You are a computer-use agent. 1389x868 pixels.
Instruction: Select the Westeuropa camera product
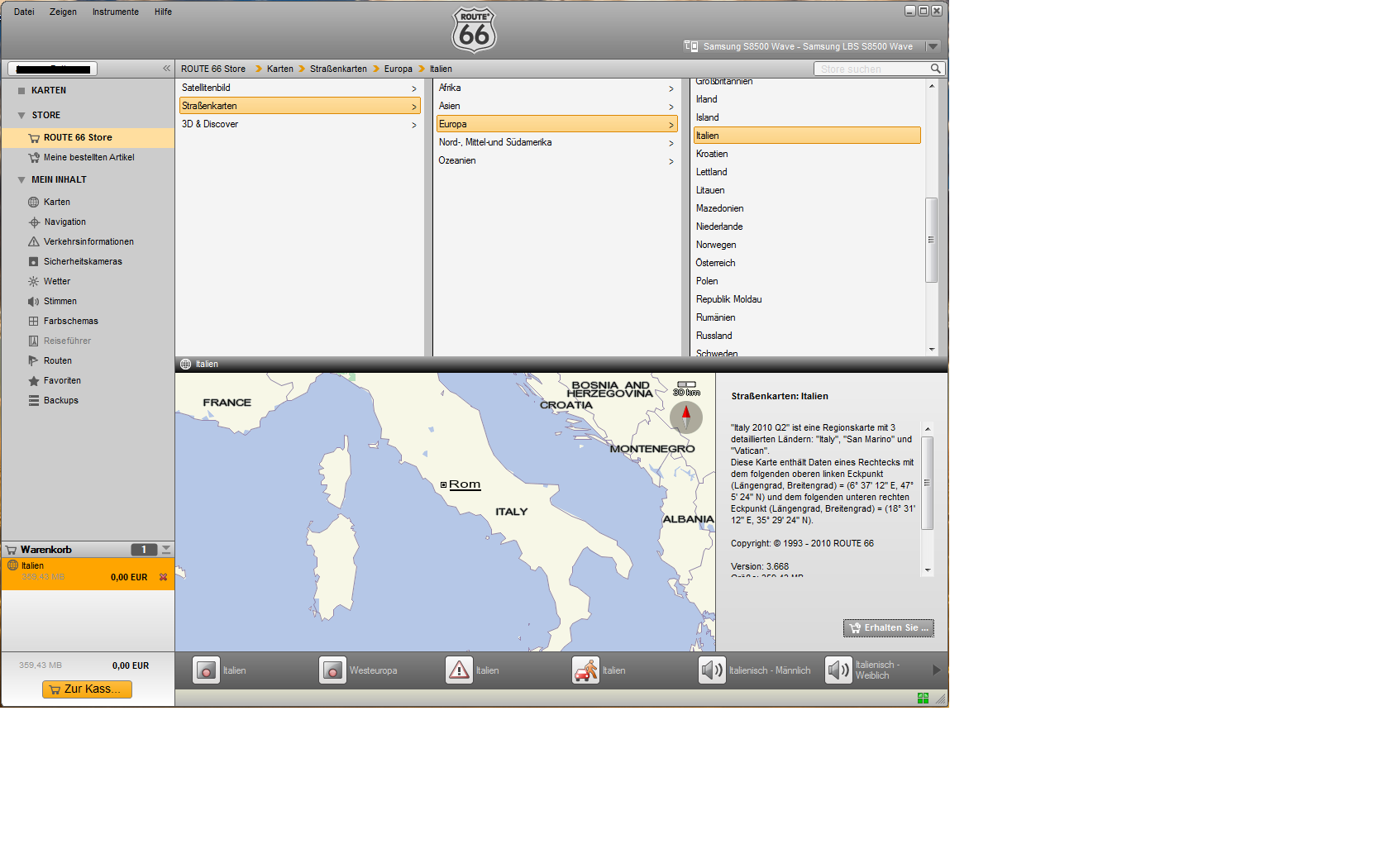tap(332, 670)
